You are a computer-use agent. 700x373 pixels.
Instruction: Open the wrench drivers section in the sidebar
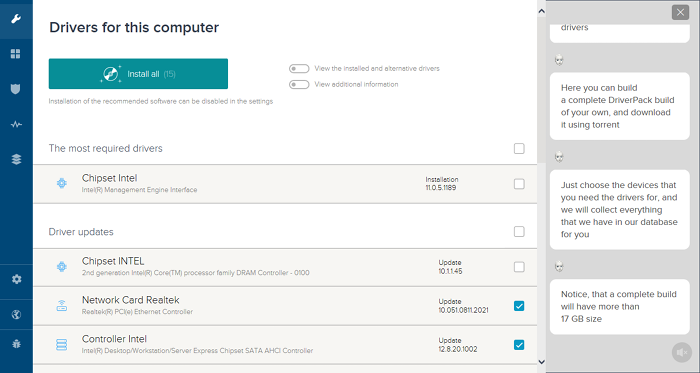tap(16, 19)
